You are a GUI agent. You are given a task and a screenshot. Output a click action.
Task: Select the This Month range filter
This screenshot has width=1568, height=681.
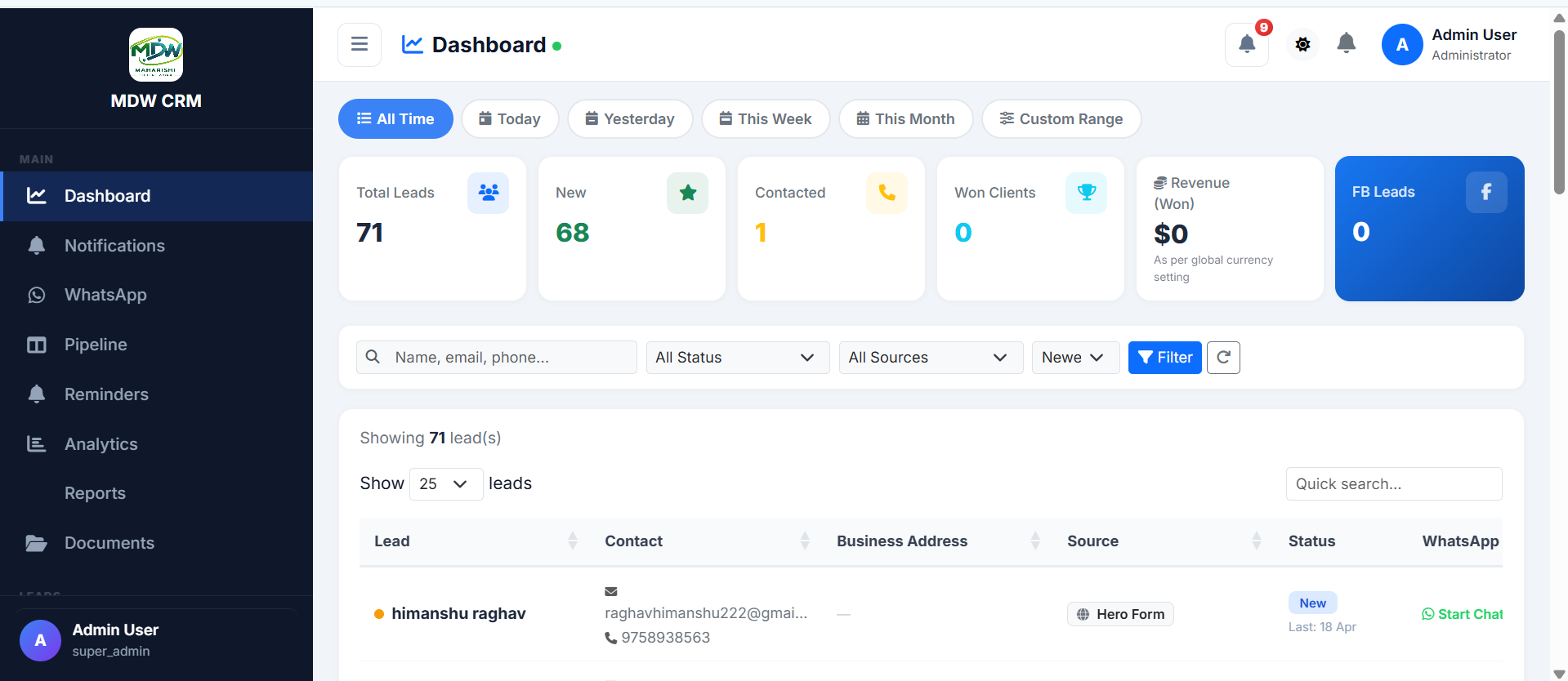click(x=905, y=119)
